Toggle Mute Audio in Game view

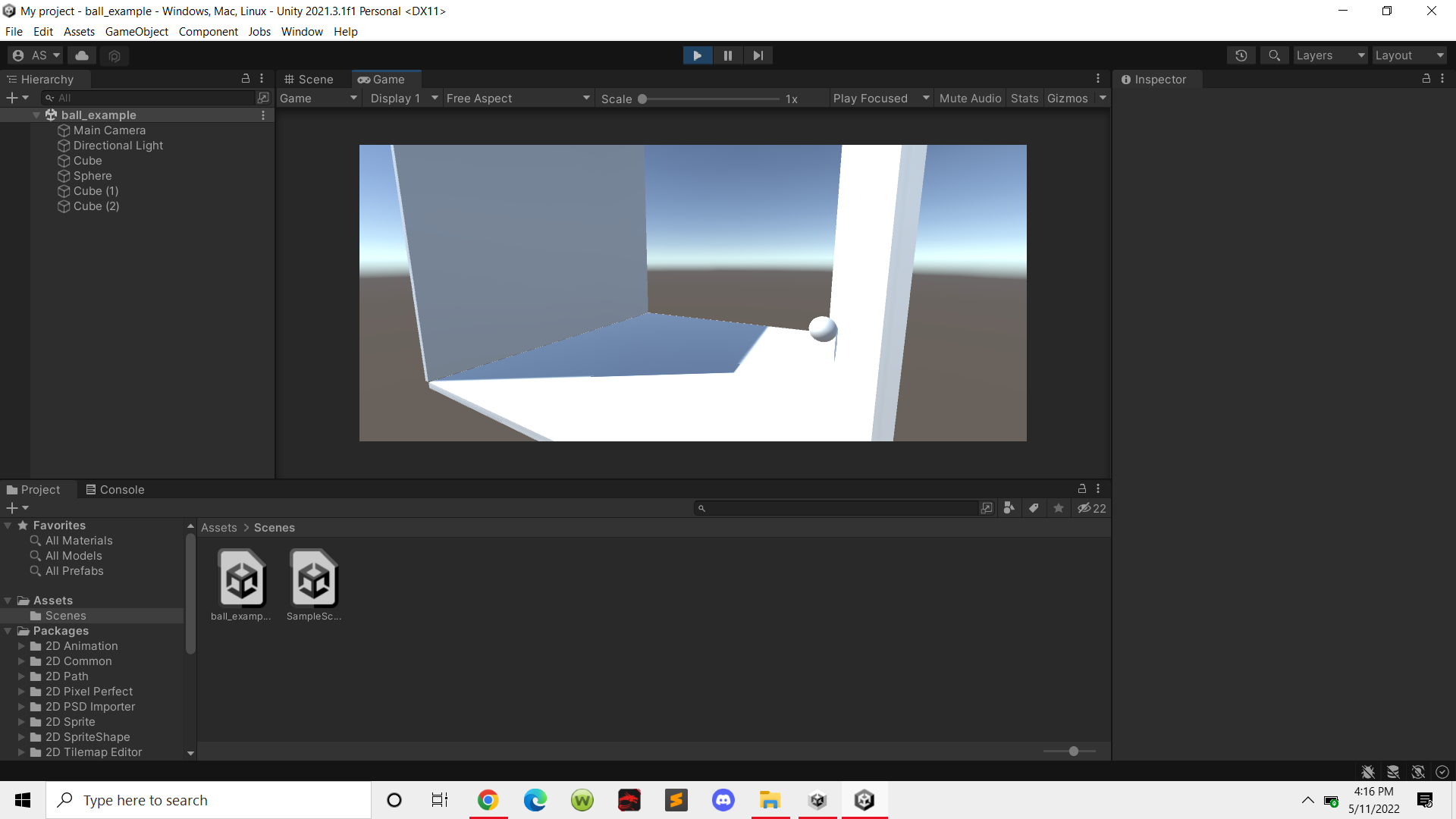coord(970,99)
